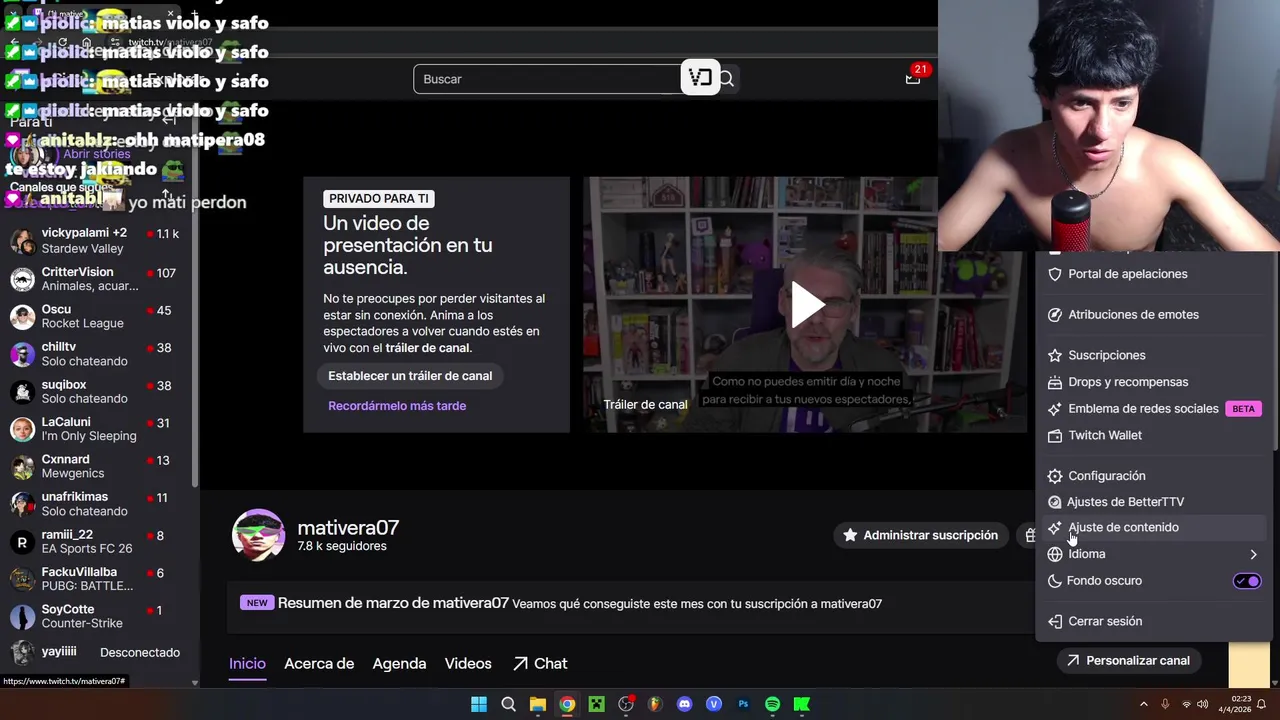This screenshot has width=1280, height=720.
Task: Open chilltv channel in the sidebar
Action: pyautogui.click(x=97, y=354)
